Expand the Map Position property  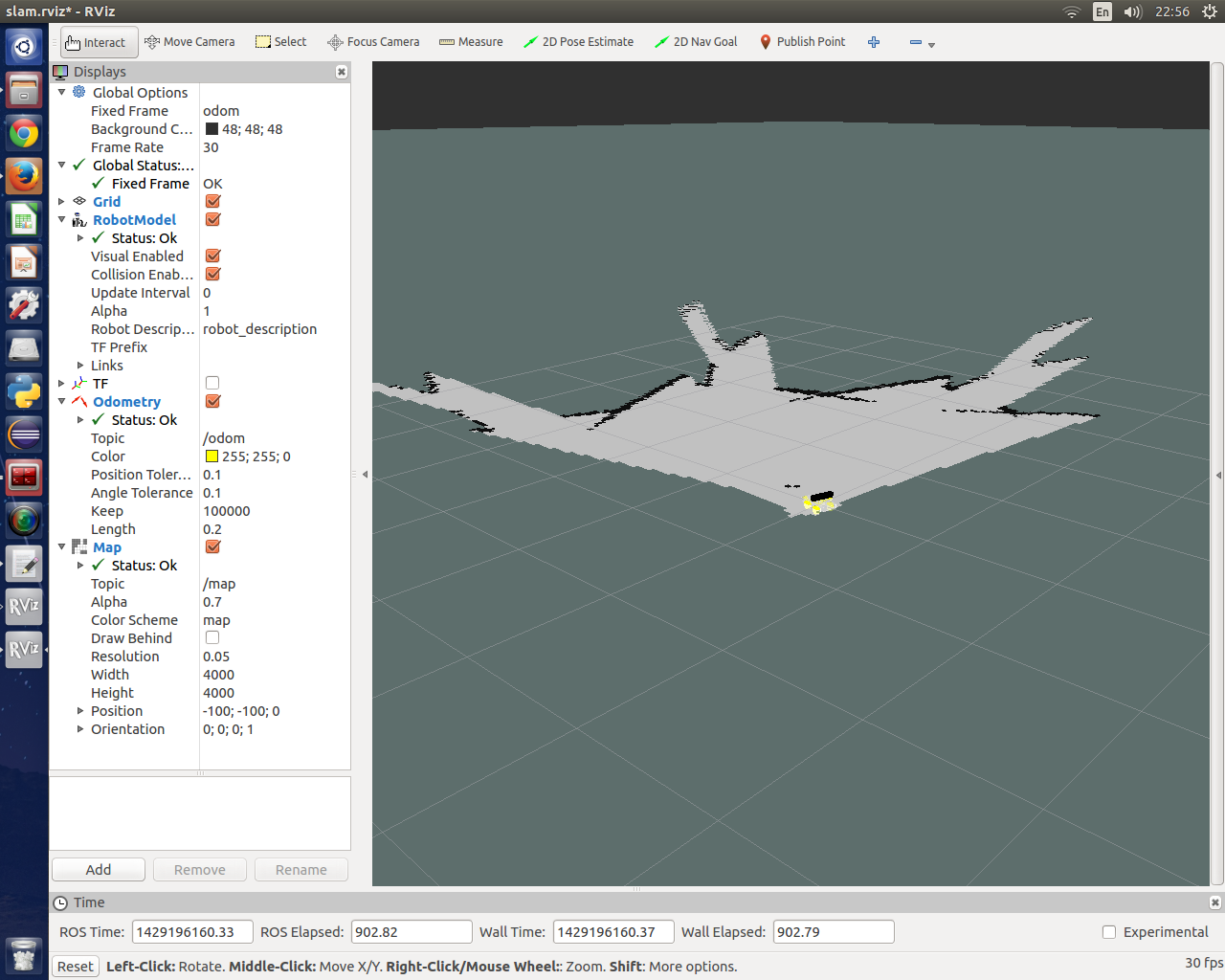point(80,711)
